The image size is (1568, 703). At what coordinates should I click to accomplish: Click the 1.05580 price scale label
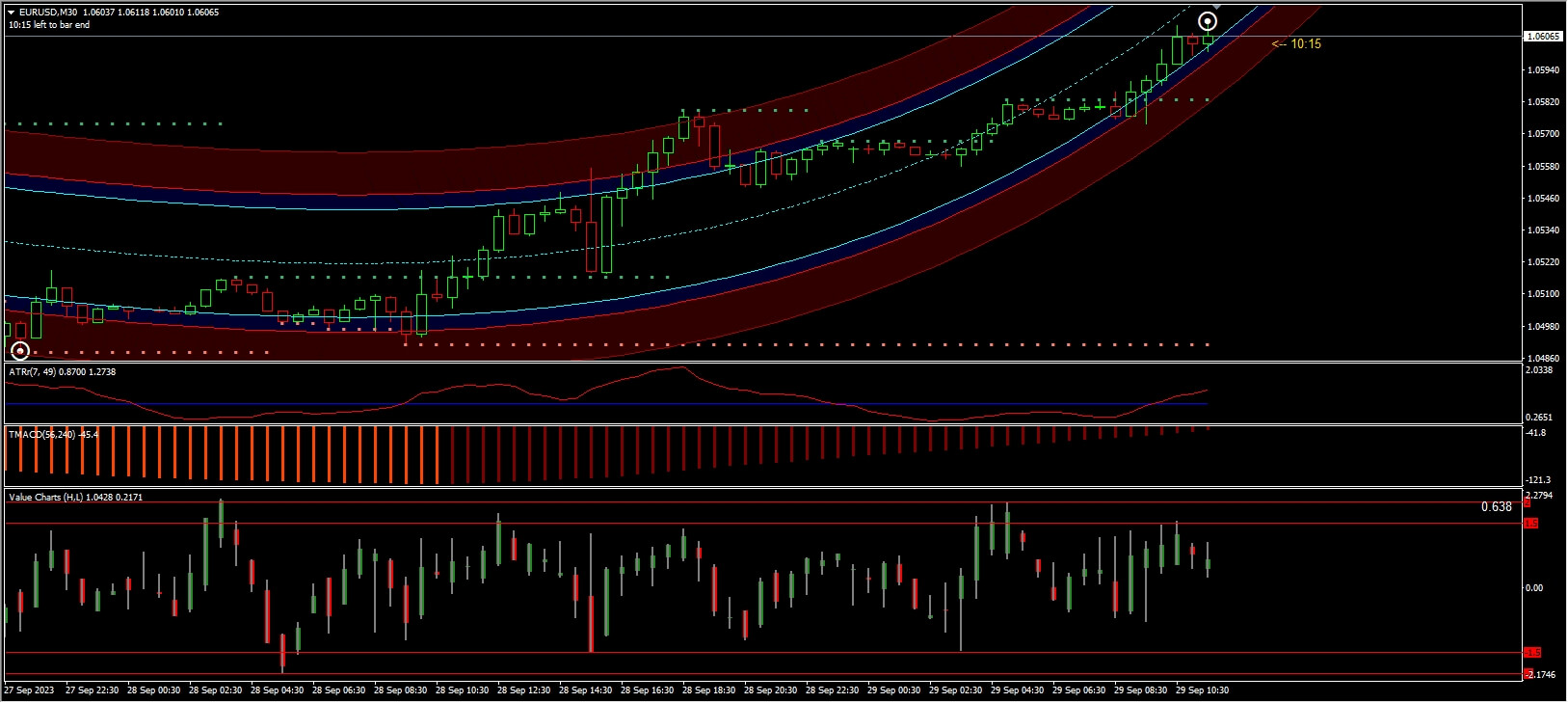click(1543, 167)
